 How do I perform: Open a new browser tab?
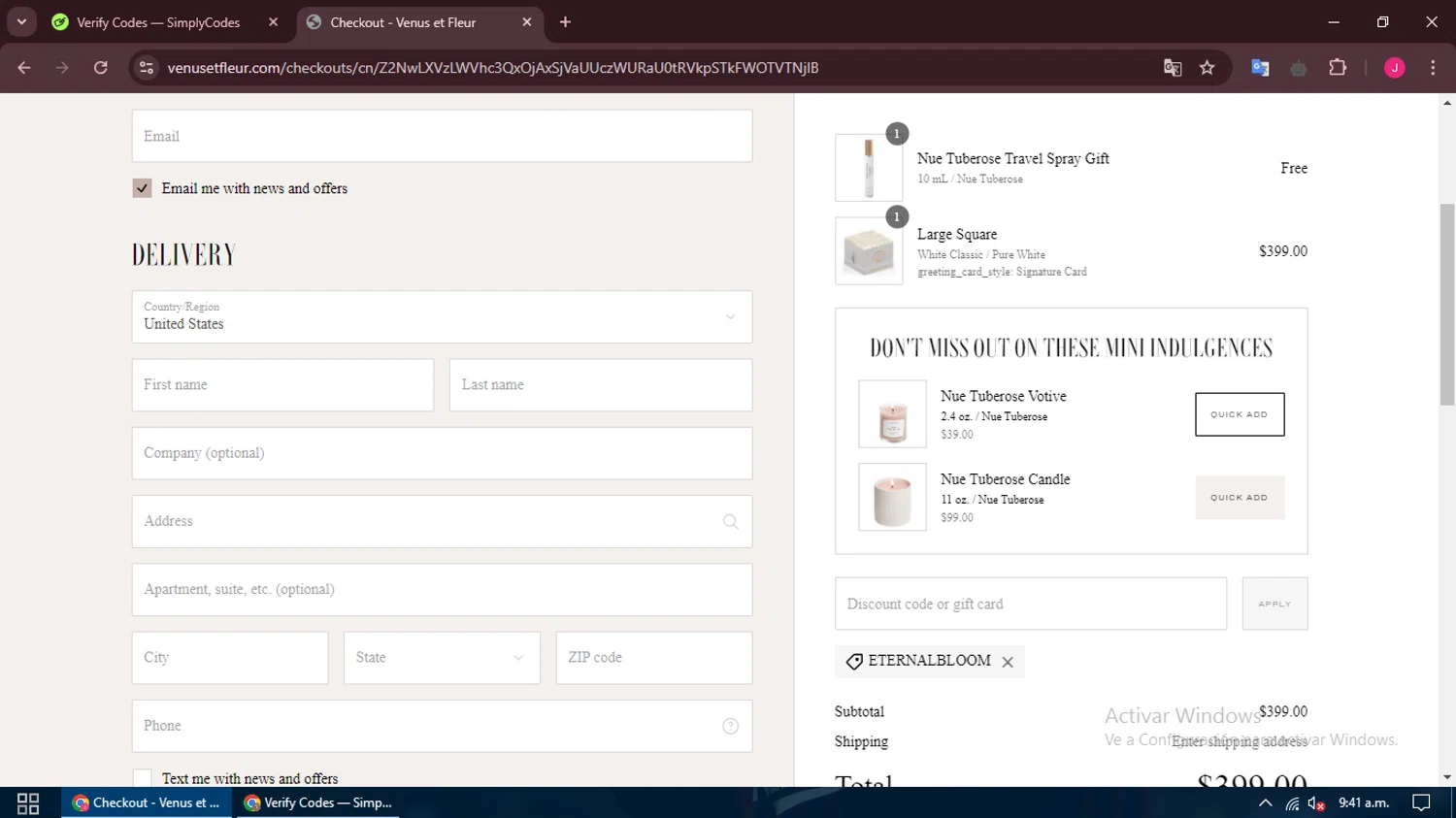565,22
